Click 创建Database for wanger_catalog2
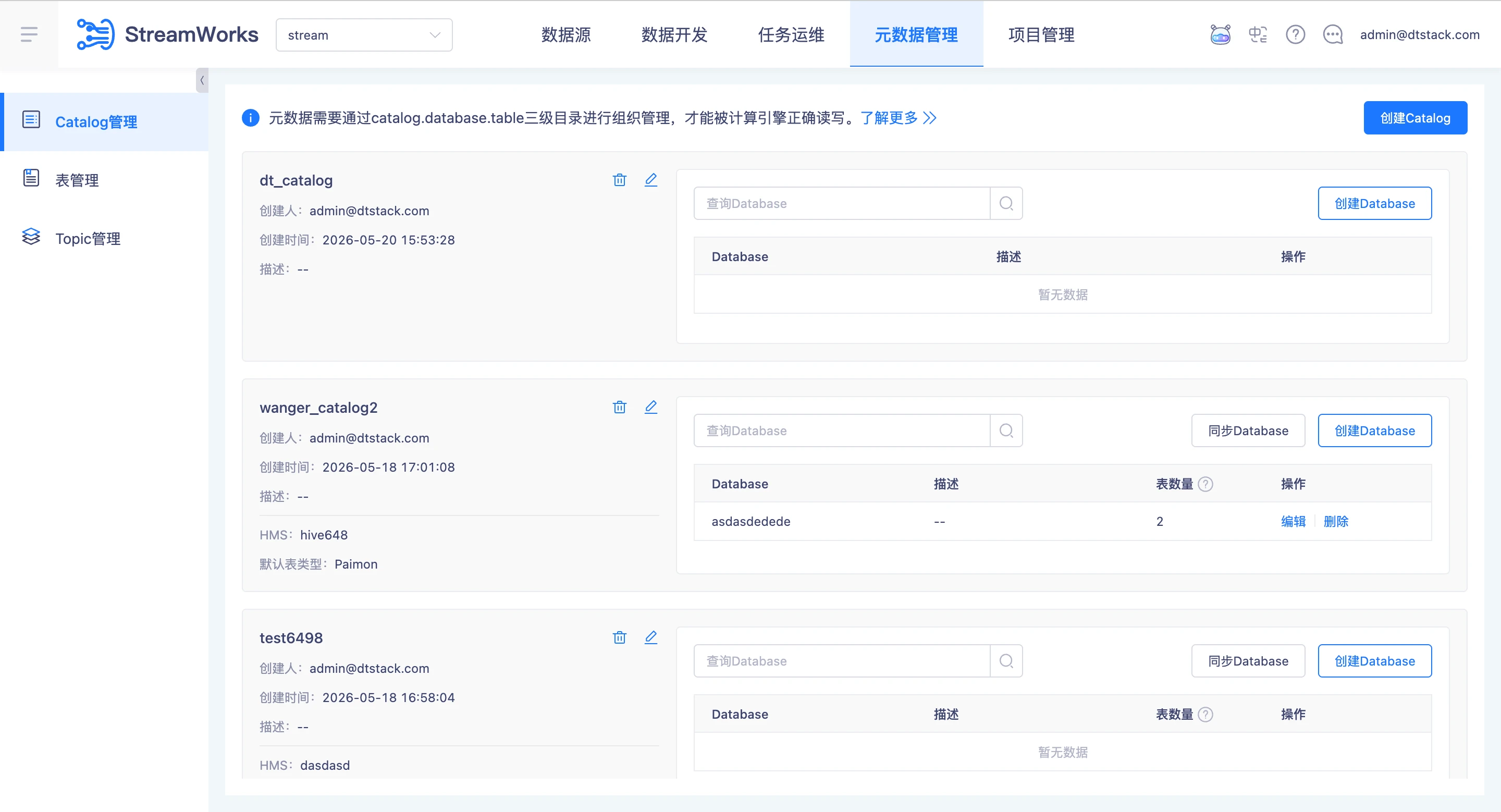The image size is (1501, 812). coord(1374,430)
